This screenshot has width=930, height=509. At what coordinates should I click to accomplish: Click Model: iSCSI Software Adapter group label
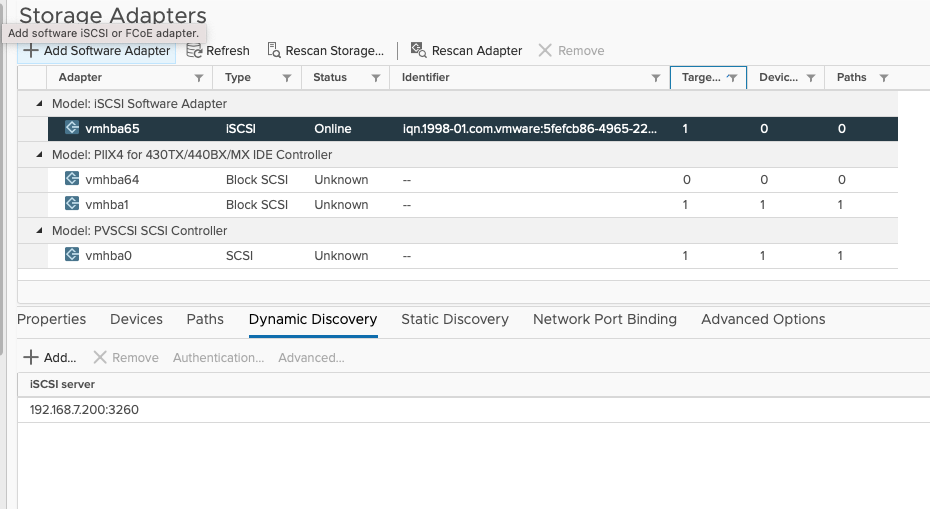[139, 104]
